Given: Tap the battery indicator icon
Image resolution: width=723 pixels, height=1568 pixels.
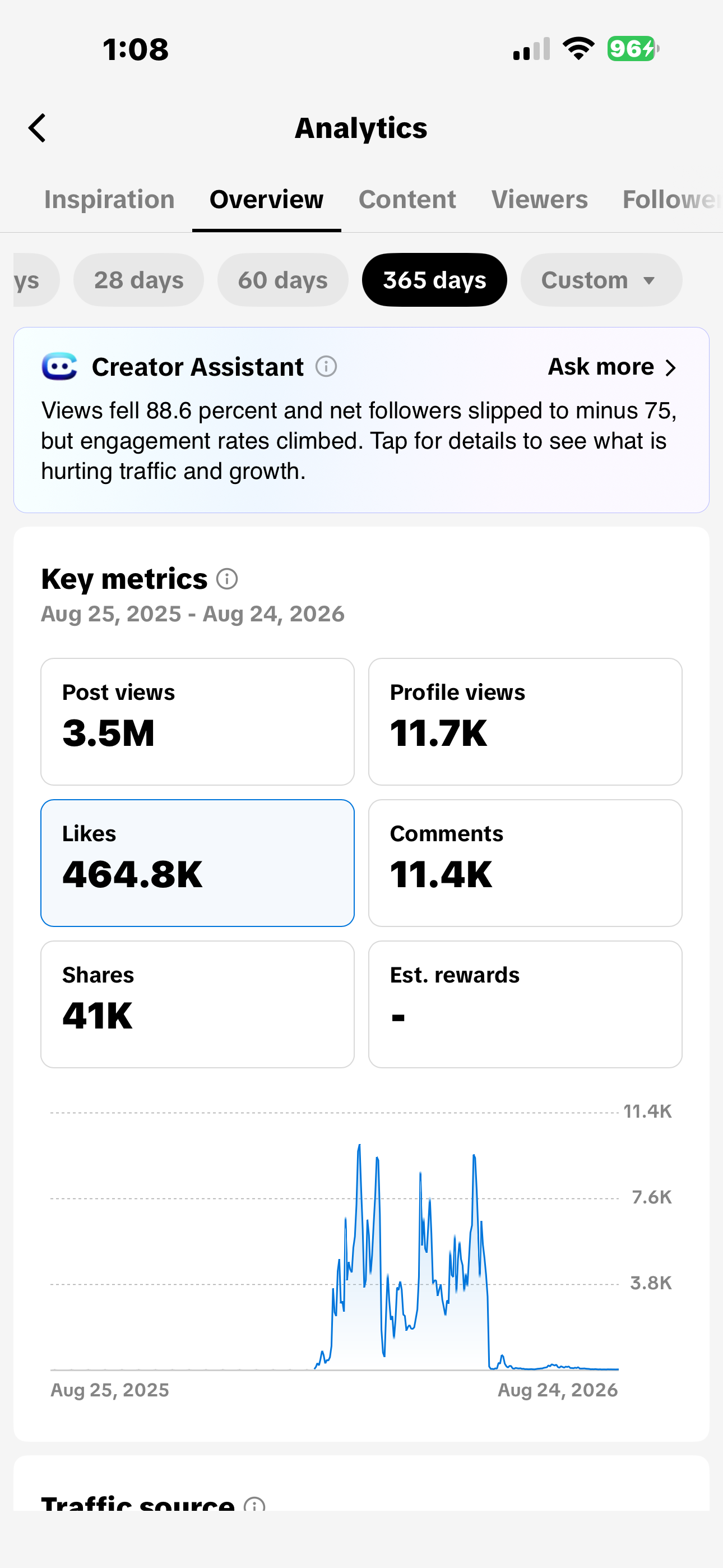Looking at the screenshot, I should (x=633, y=49).
